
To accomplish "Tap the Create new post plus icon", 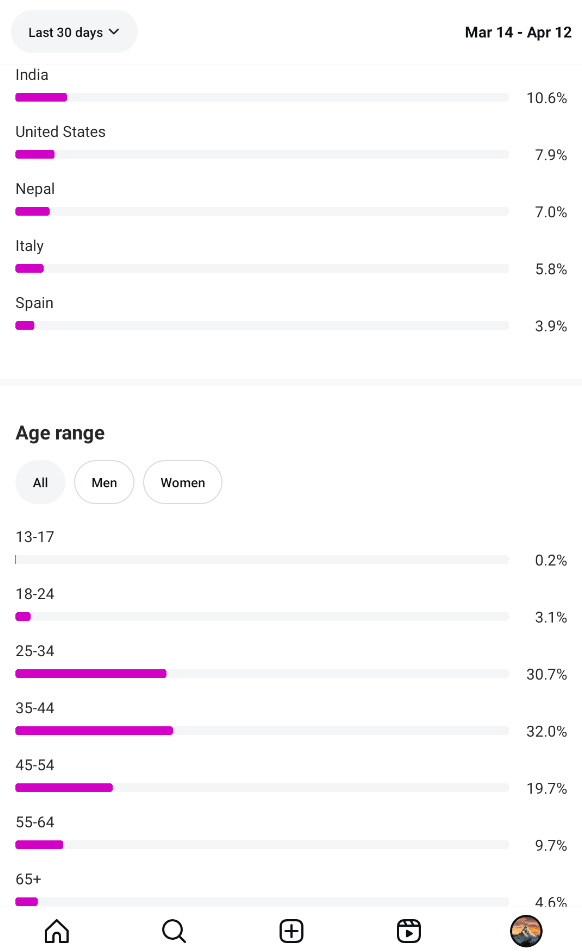I will click(291, 931).
